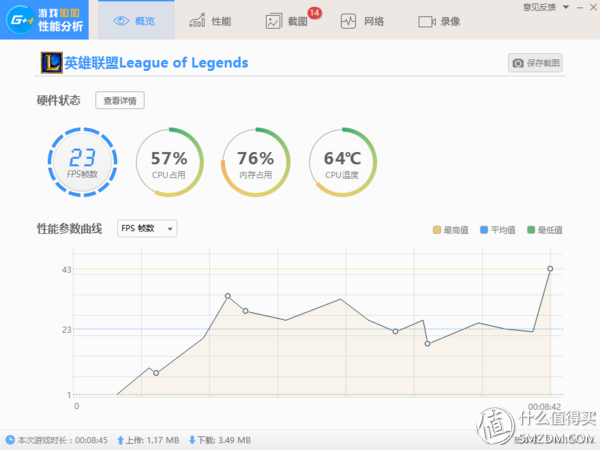Click the red 14 notification badge
This screenshot has height=450, width=600.
click(315, 13)
